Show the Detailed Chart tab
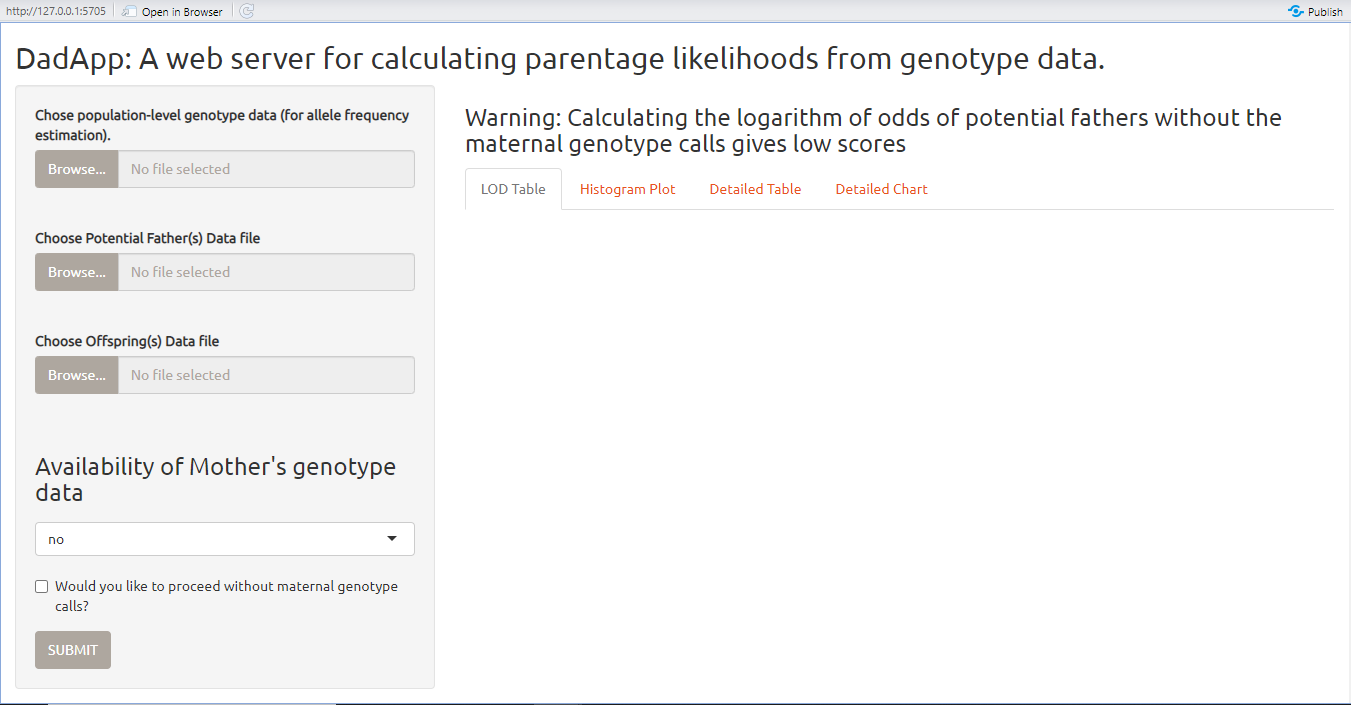This screenshot has width=1351, height=705. coord(882,189)
